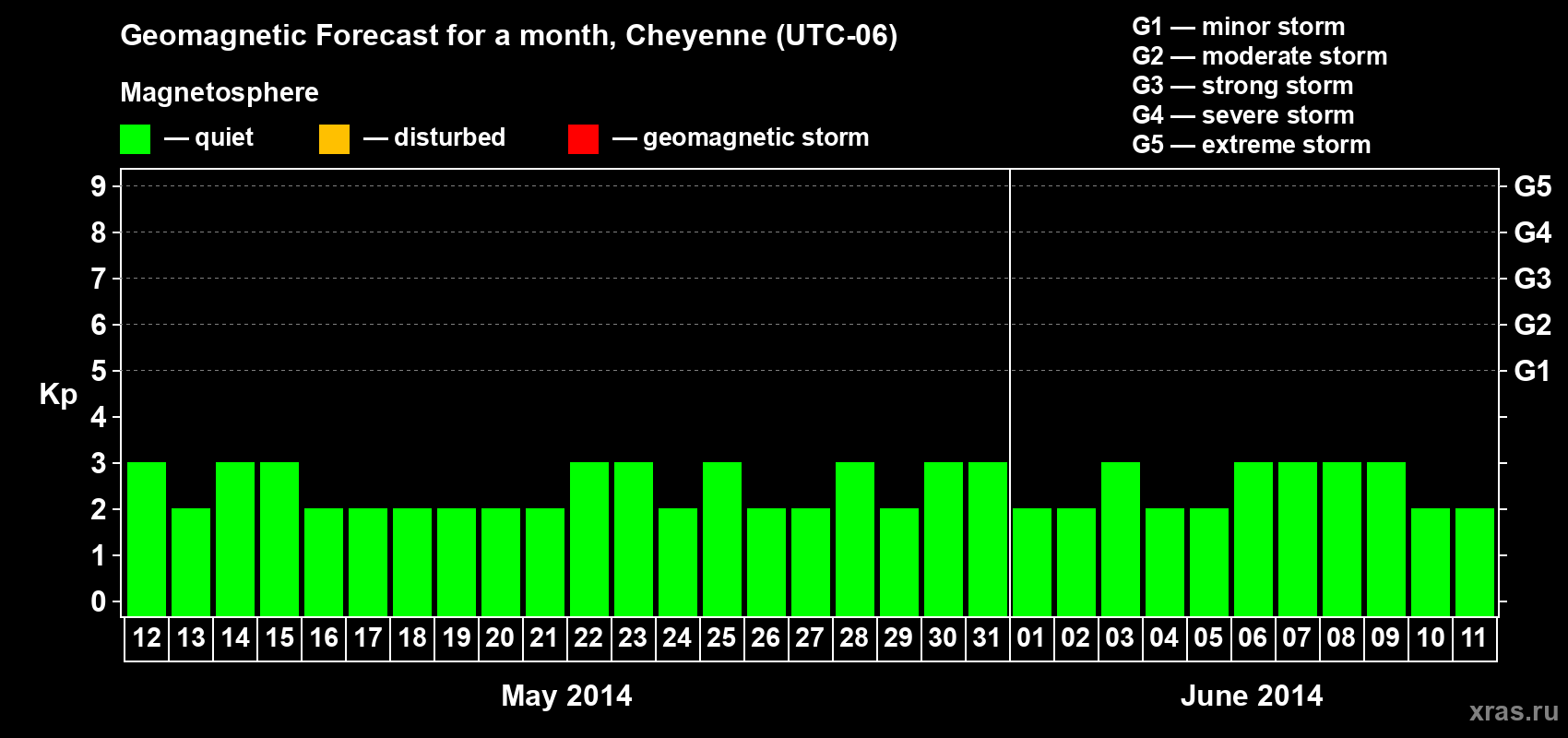The image size is (1568, 738).
Task: Click the 'Magnetosphere' heading
Action: point(220,92)
